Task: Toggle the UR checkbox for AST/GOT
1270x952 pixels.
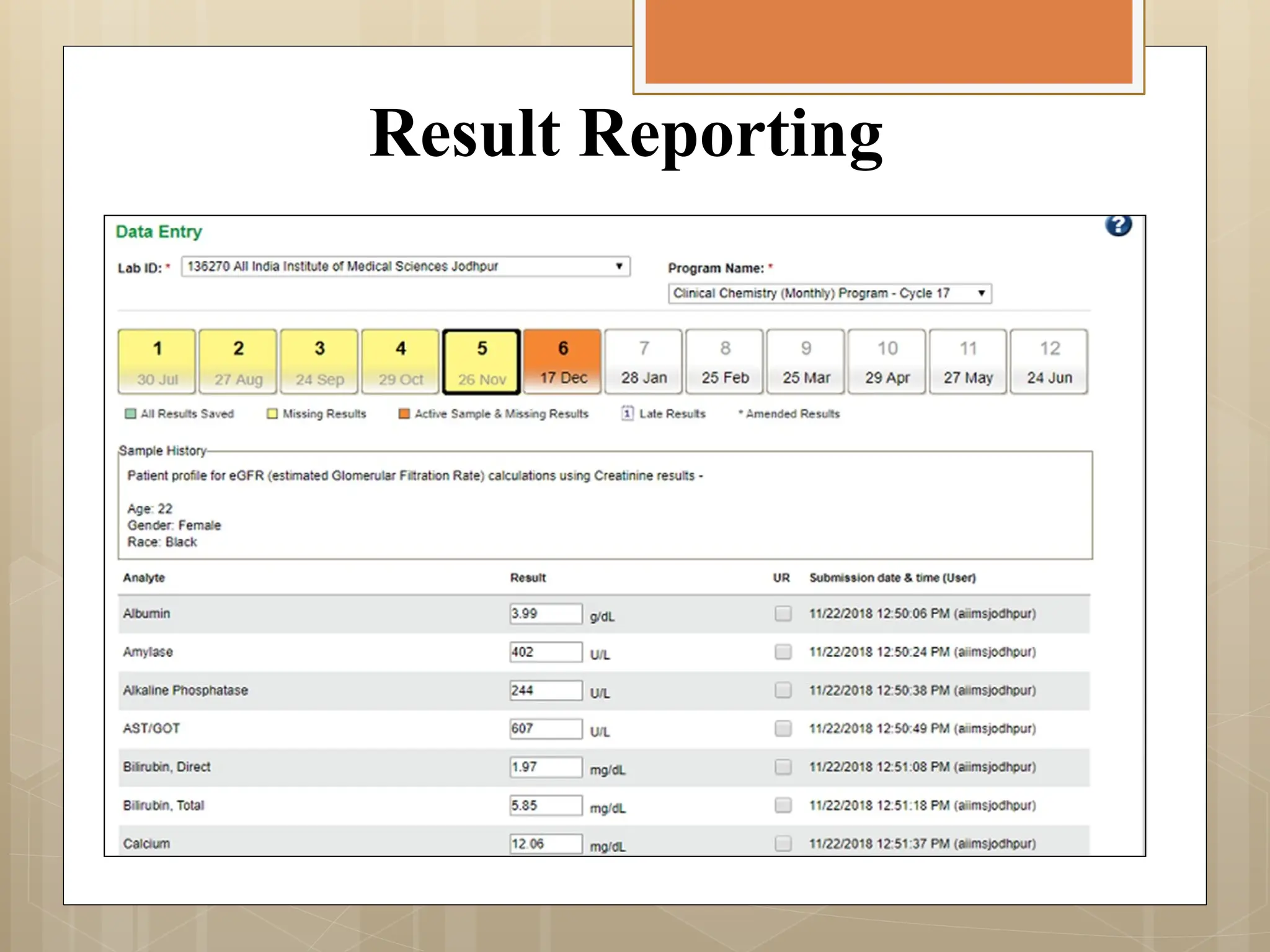Action: [783, 728]
